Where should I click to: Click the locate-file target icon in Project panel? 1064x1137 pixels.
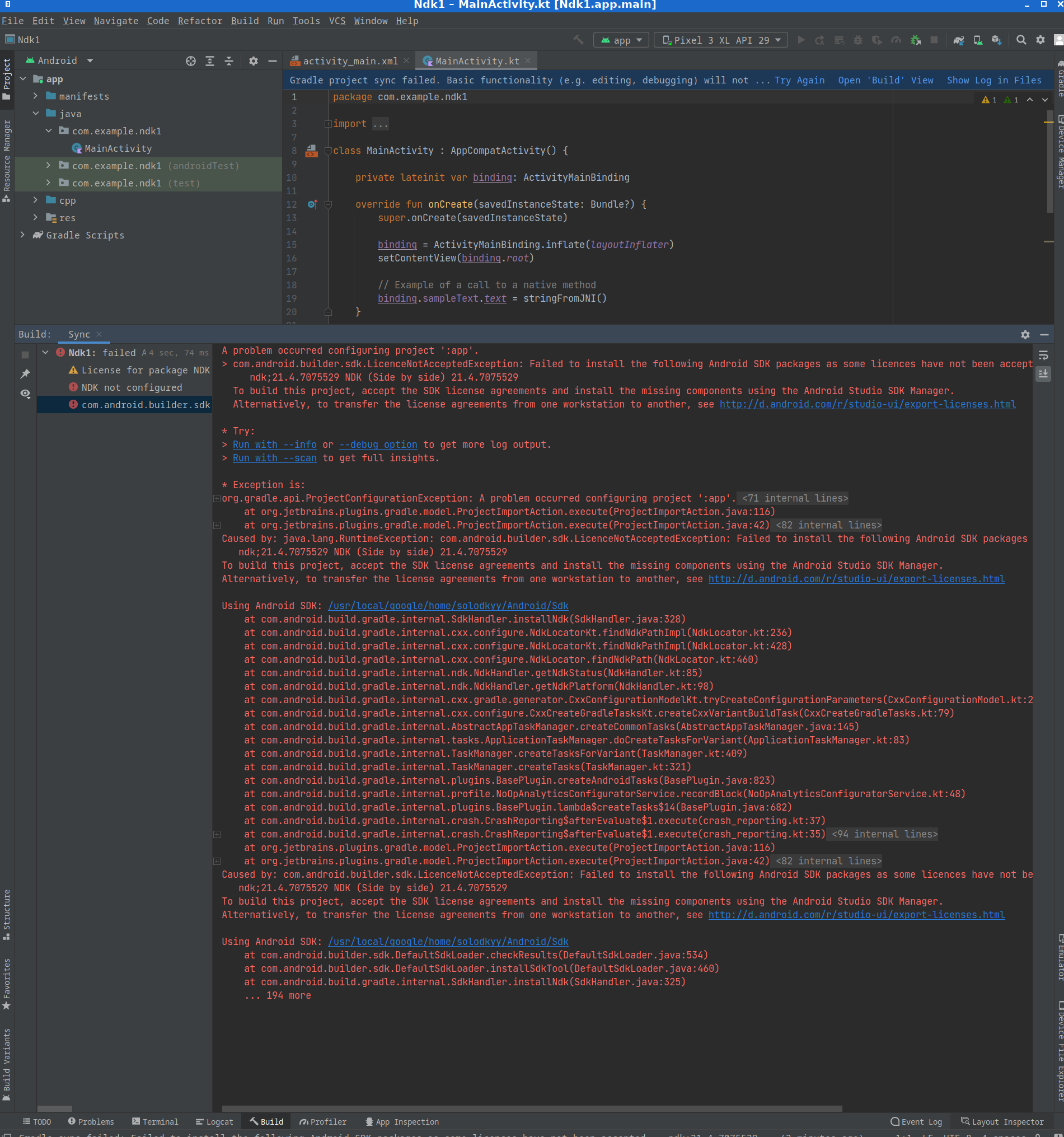click(191, 61)
